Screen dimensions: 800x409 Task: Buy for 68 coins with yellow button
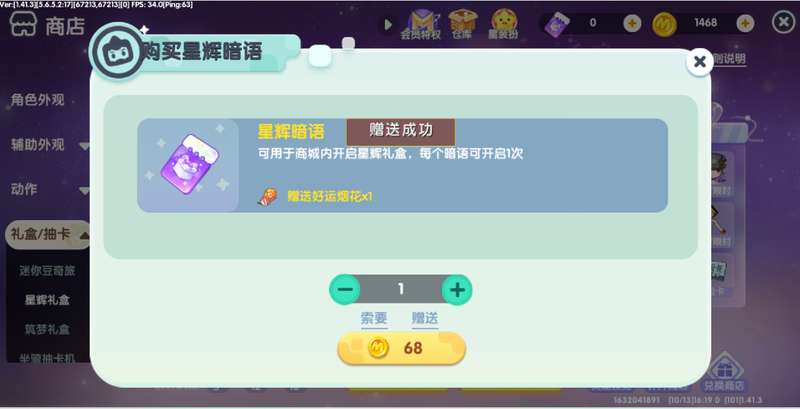coord(402,348)
